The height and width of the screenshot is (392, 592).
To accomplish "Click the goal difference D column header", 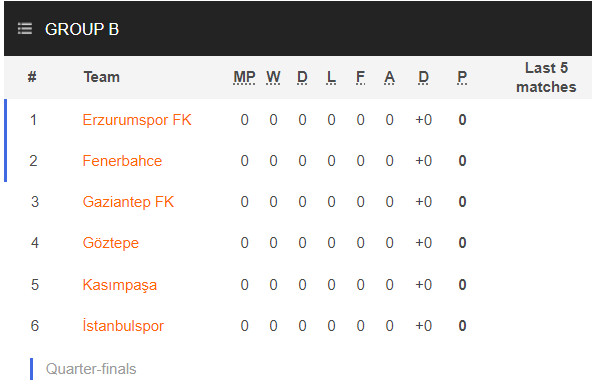I will (x=423, y=77).
